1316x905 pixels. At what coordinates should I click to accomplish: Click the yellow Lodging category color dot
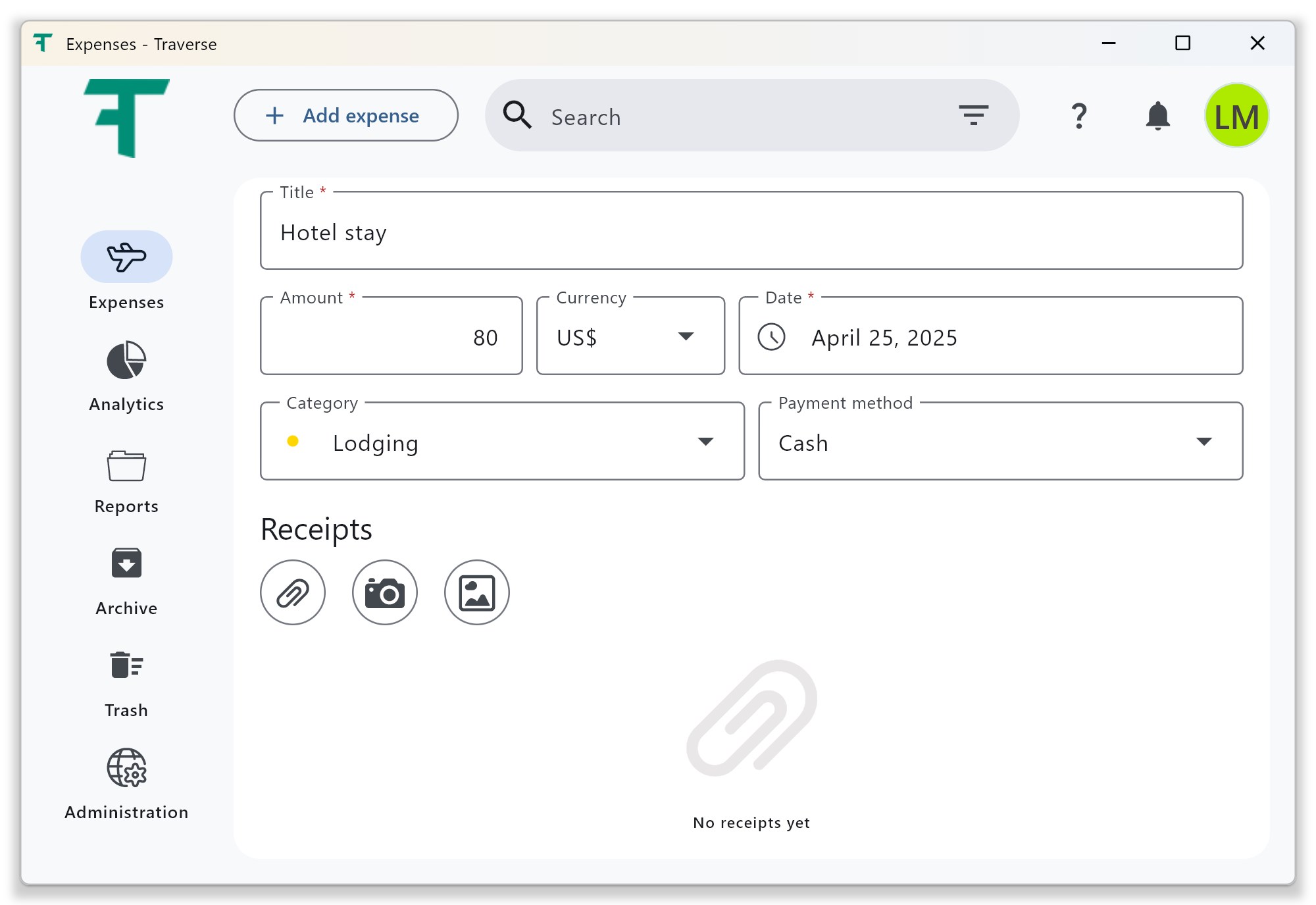click(293, 442)
